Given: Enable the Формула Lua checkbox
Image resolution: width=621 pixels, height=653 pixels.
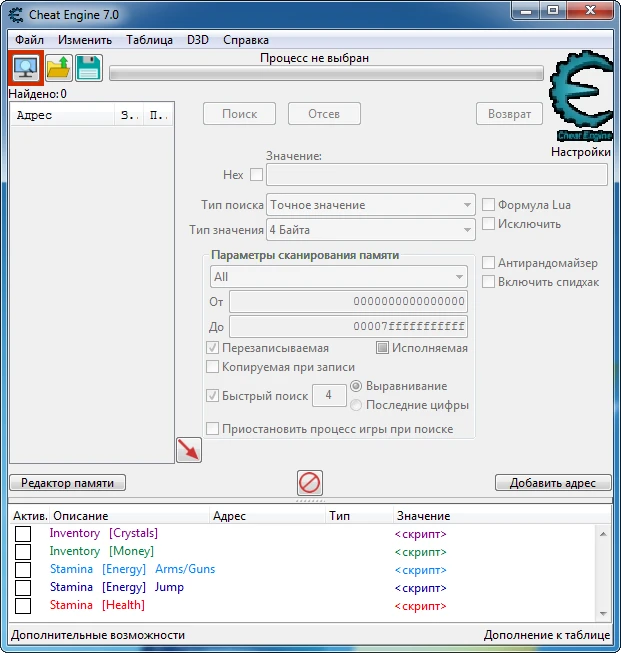Looking at the screenshot, I should click(488, 204).
